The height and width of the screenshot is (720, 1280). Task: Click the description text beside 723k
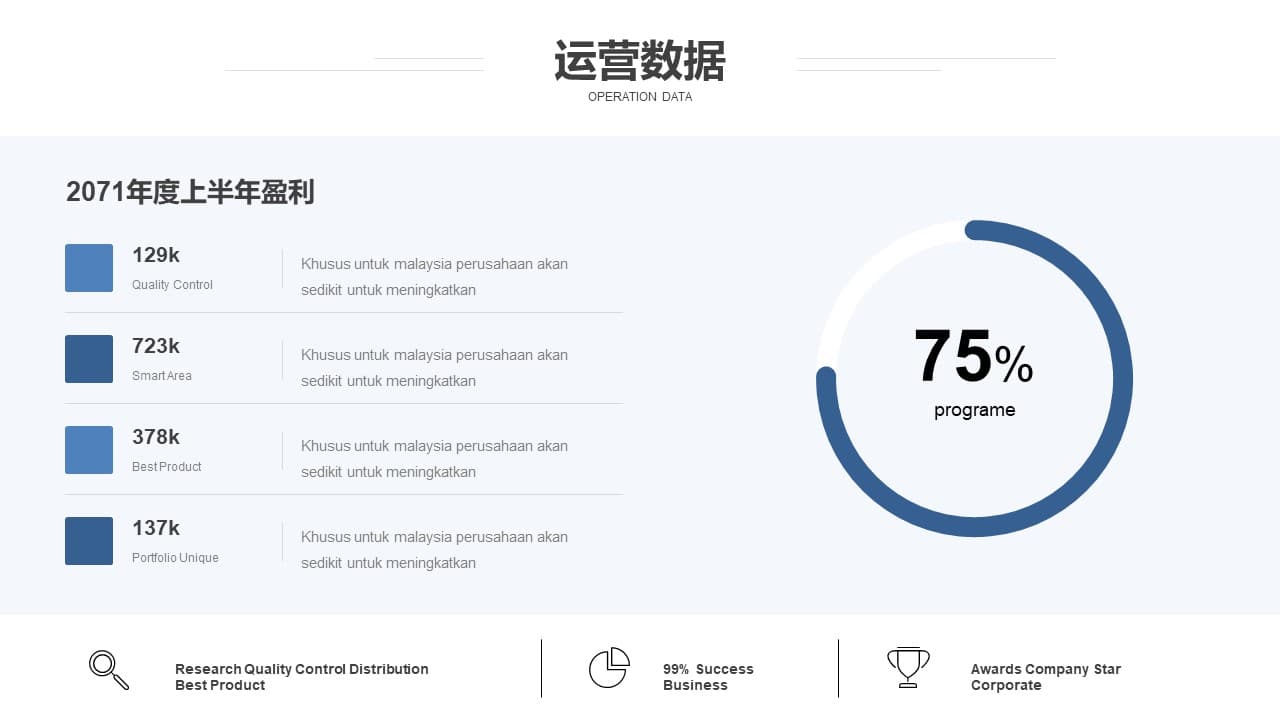click(x=434, y=368)
